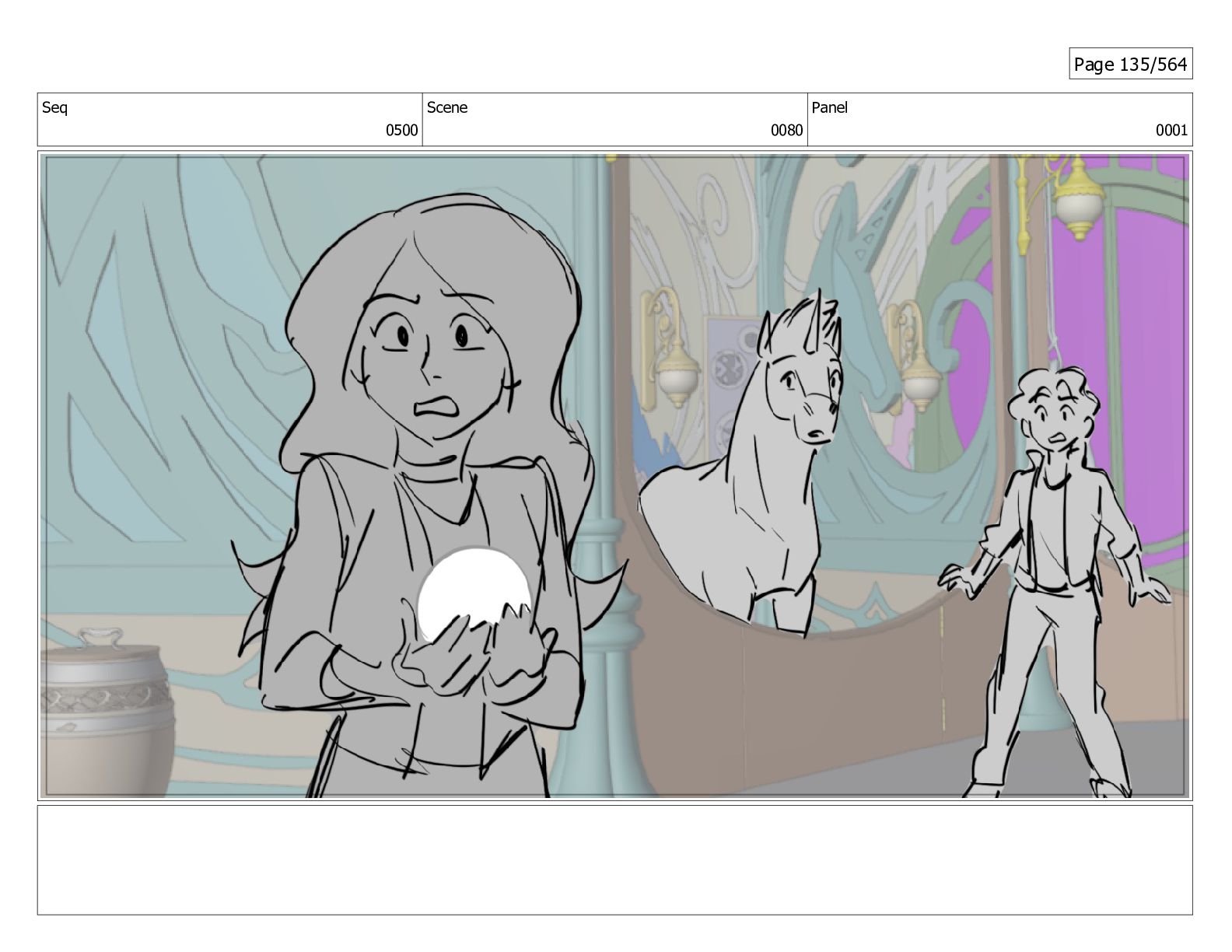Click the panel number 0001
Viewport: 1232px width, 952px height.
click(x=1171, y=131)
